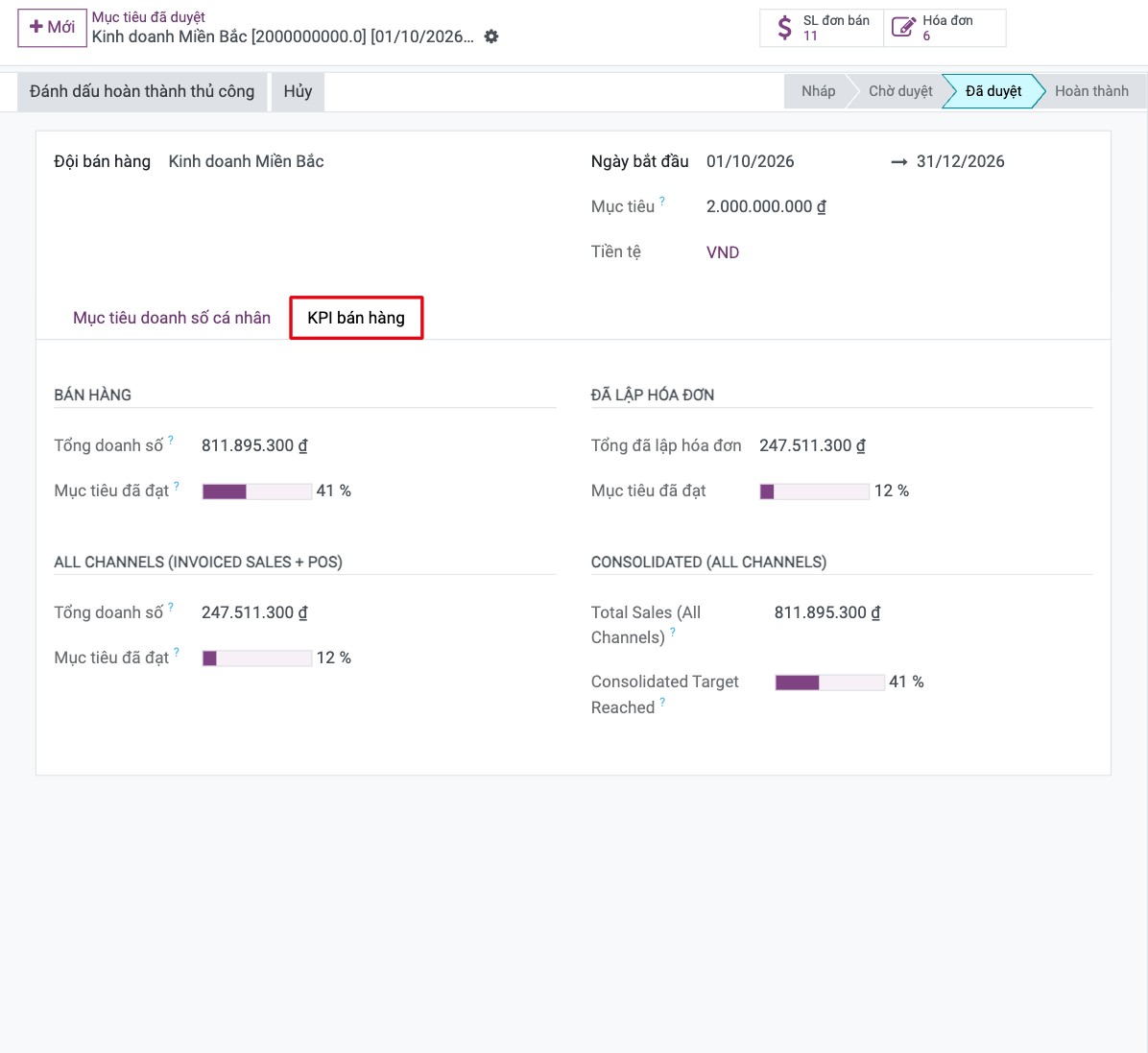Click the ĐÃ LẬP HÓA ĐƠN 12 % progress bar
This screenshot has height=1053, width=1148.
coord(815,491)
